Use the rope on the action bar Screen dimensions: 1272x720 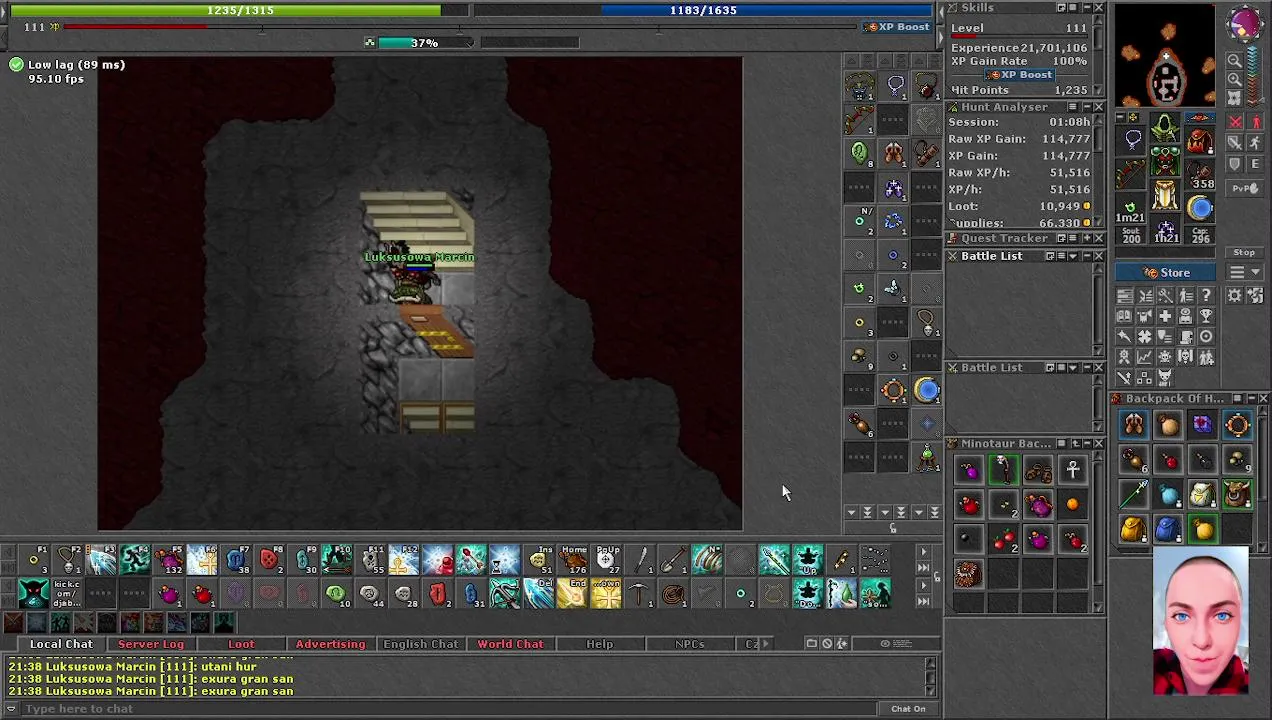click(x=673, y=594)
